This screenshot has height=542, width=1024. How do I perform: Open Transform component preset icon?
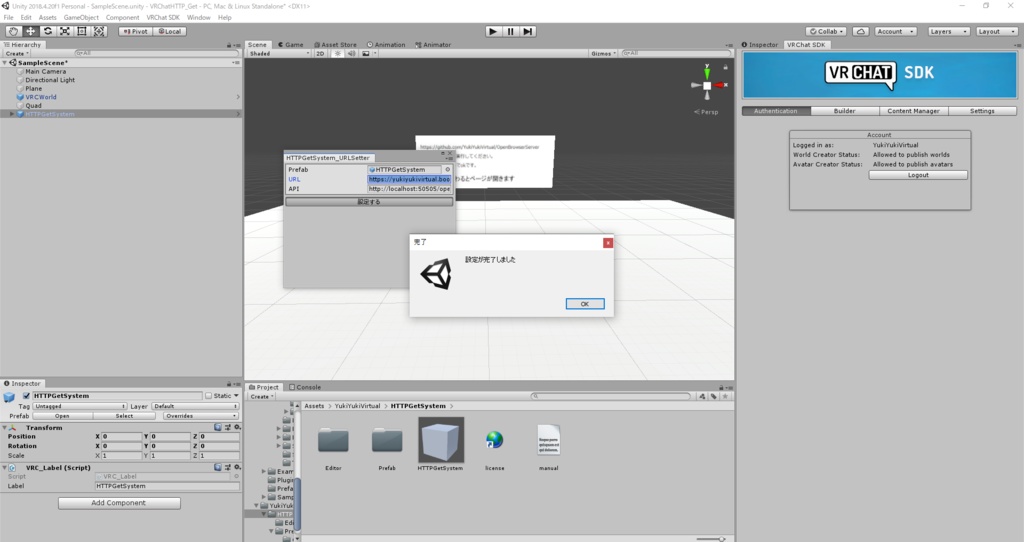227,428
